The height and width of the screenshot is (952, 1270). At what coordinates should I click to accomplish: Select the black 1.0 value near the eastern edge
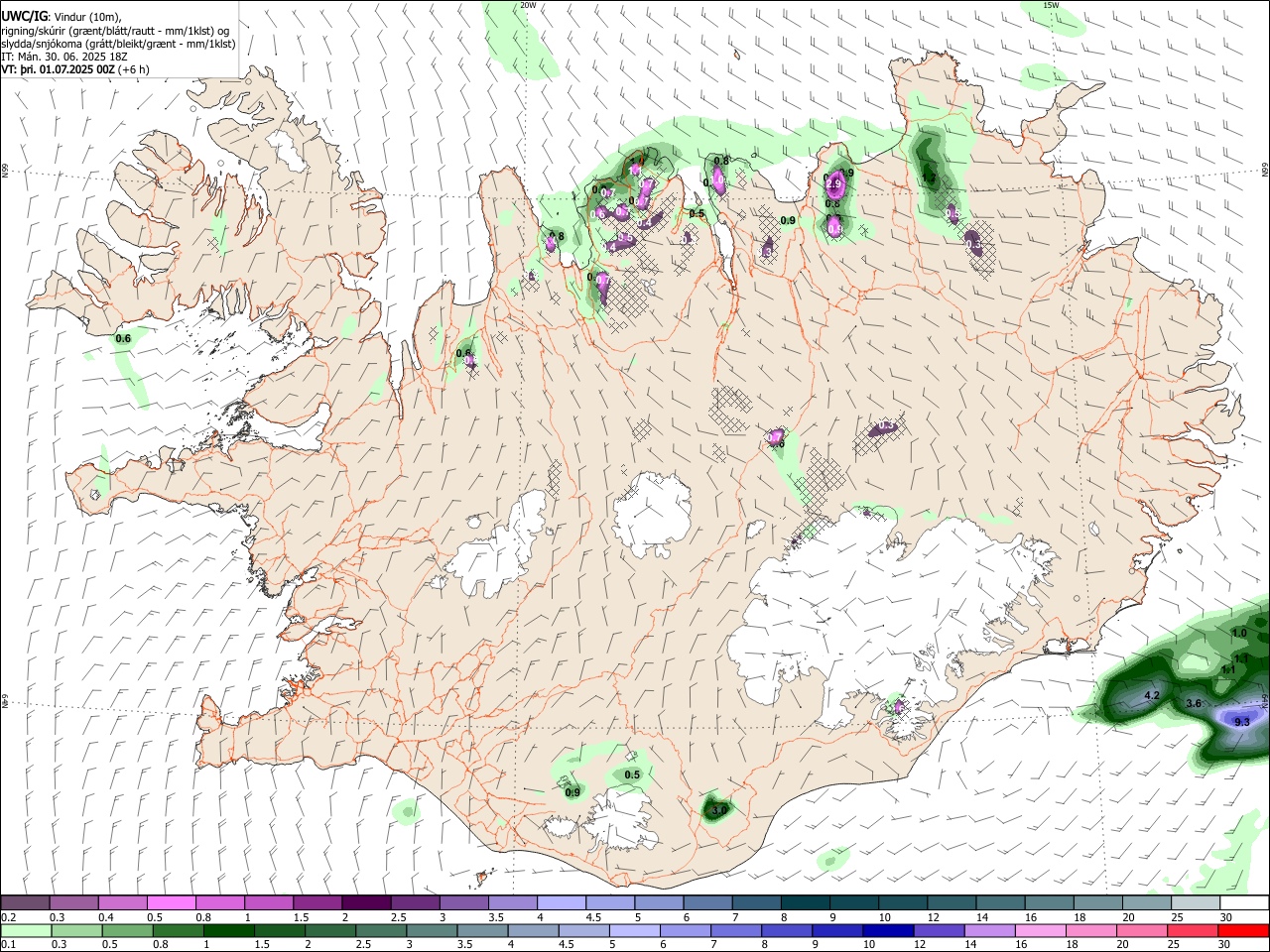(x=1239, y=633)
